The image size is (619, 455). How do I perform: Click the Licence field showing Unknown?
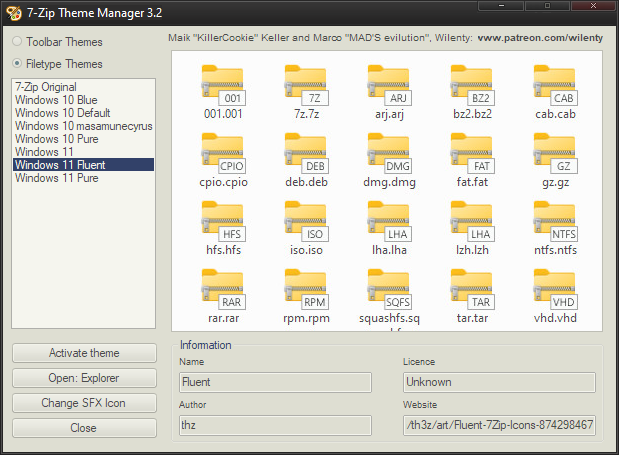click(499, 382)
